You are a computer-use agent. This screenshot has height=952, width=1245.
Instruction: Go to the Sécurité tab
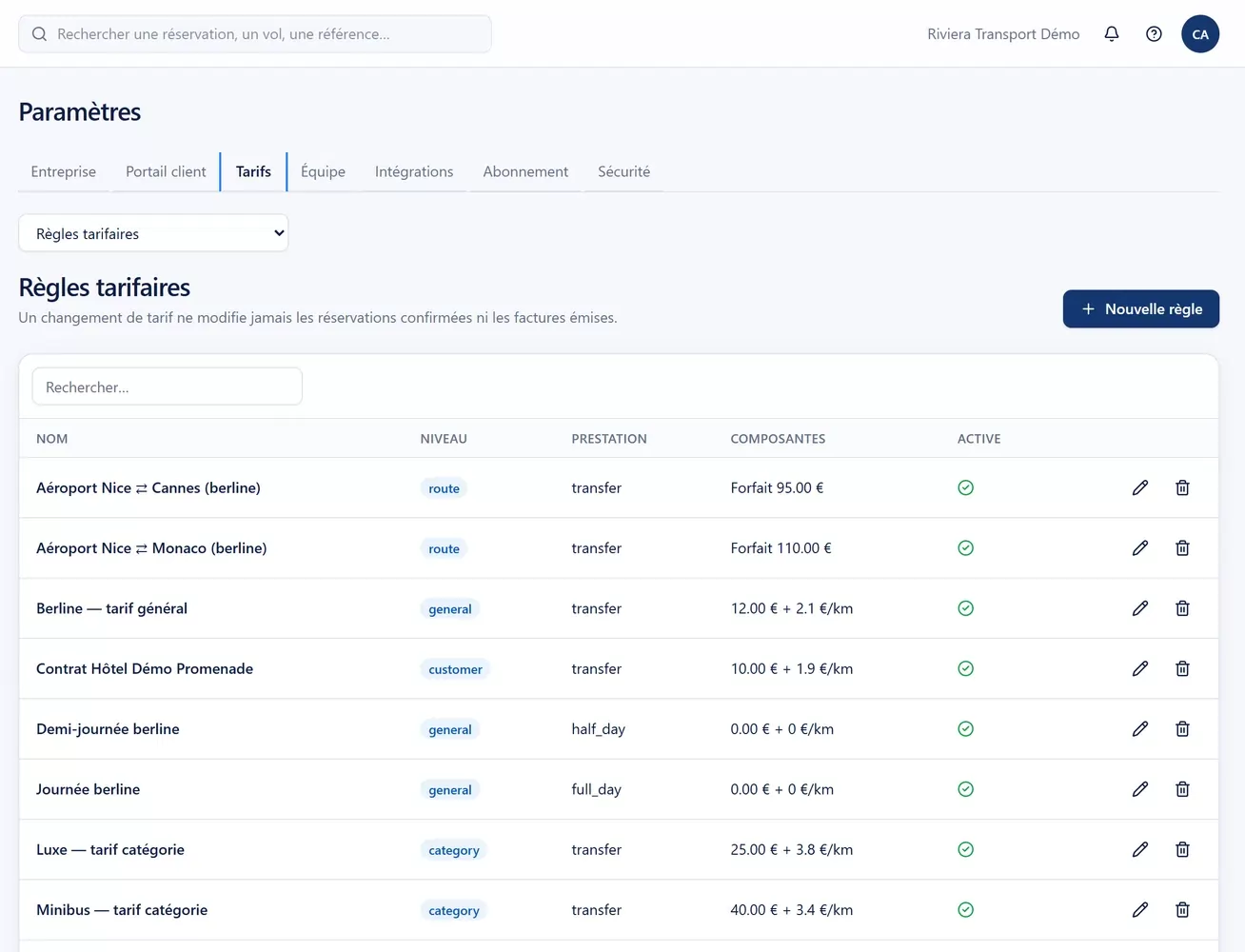click(x=623, y=172)
